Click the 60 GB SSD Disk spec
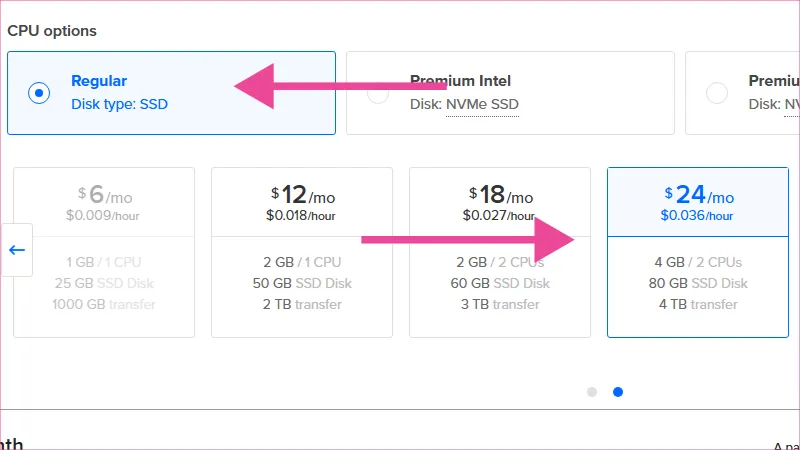 coord(499,284)
